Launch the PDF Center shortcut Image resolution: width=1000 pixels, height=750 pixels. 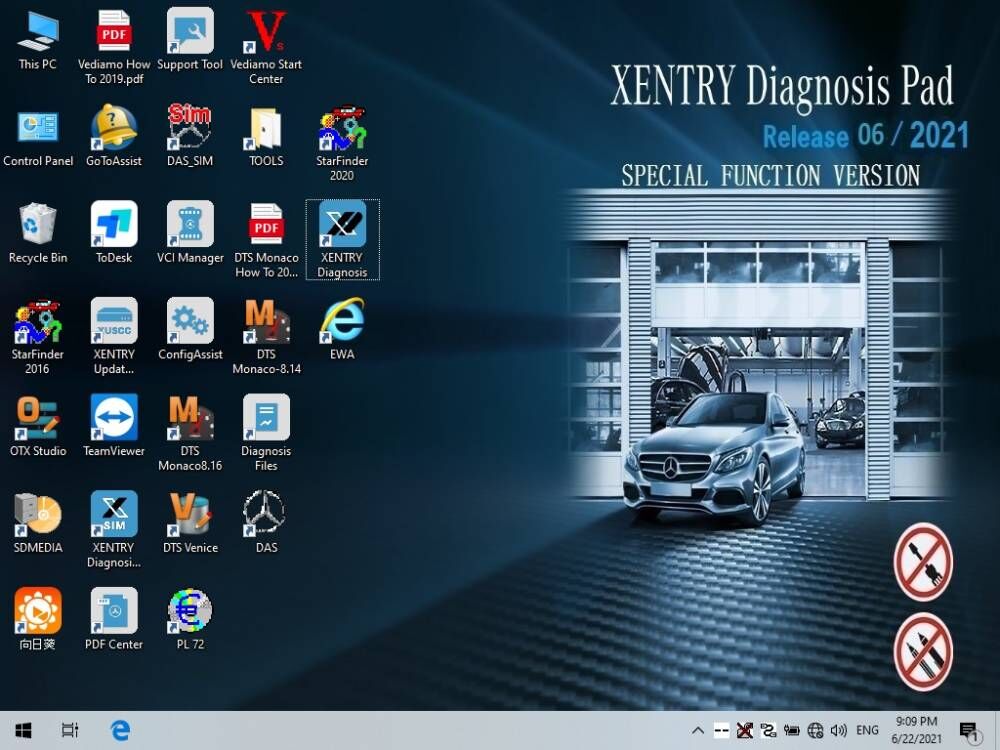point(114,620)
